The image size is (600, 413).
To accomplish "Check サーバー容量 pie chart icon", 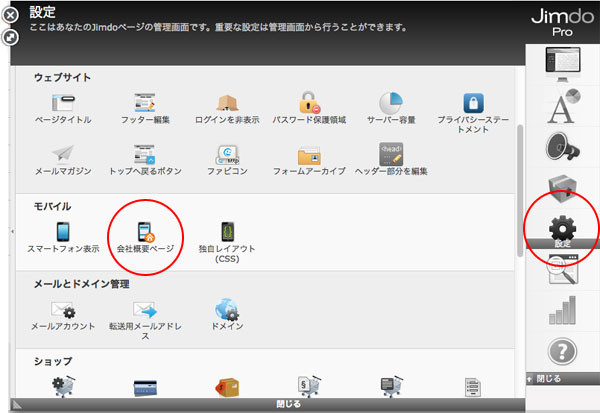I will [391, 103].
